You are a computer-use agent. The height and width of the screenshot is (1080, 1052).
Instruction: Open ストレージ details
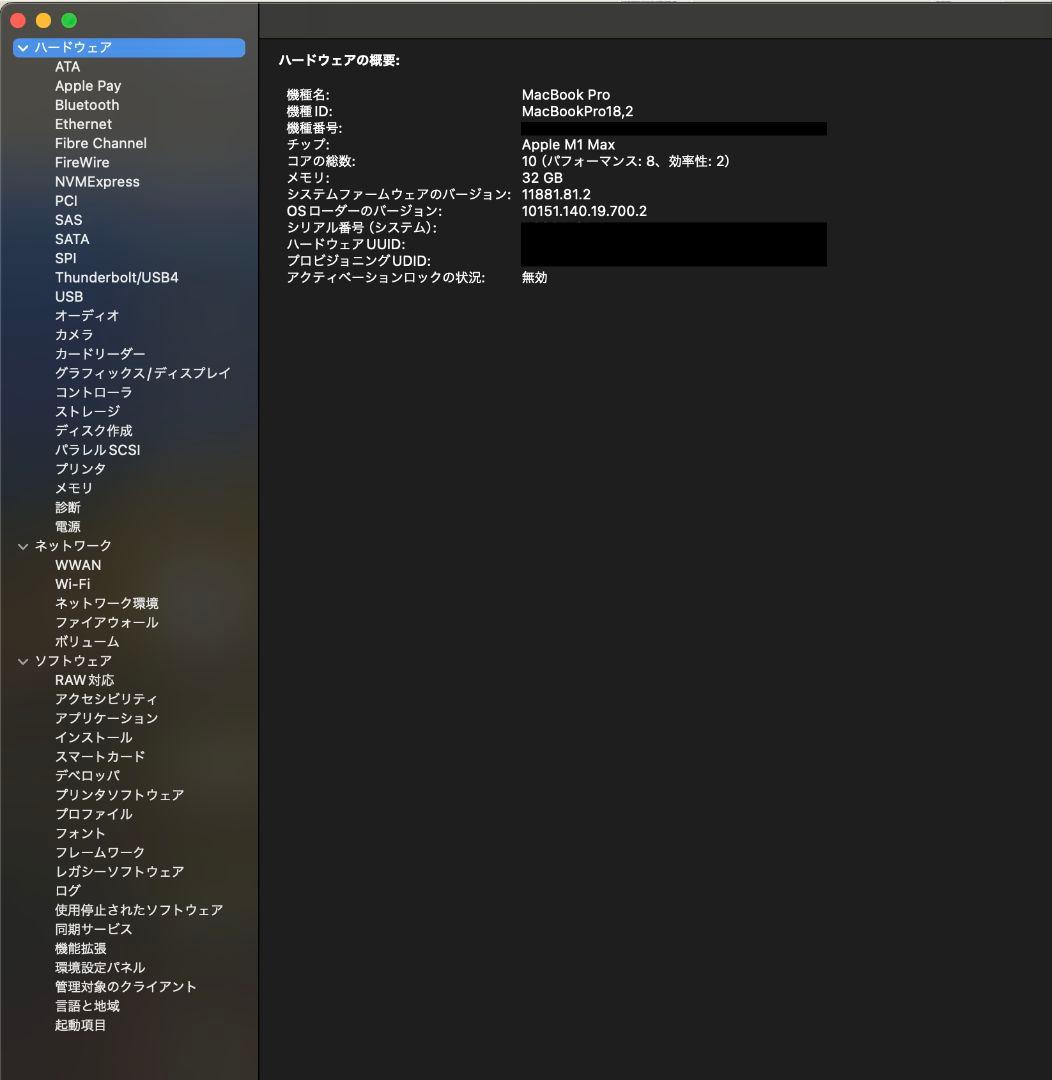coord(87,412)
